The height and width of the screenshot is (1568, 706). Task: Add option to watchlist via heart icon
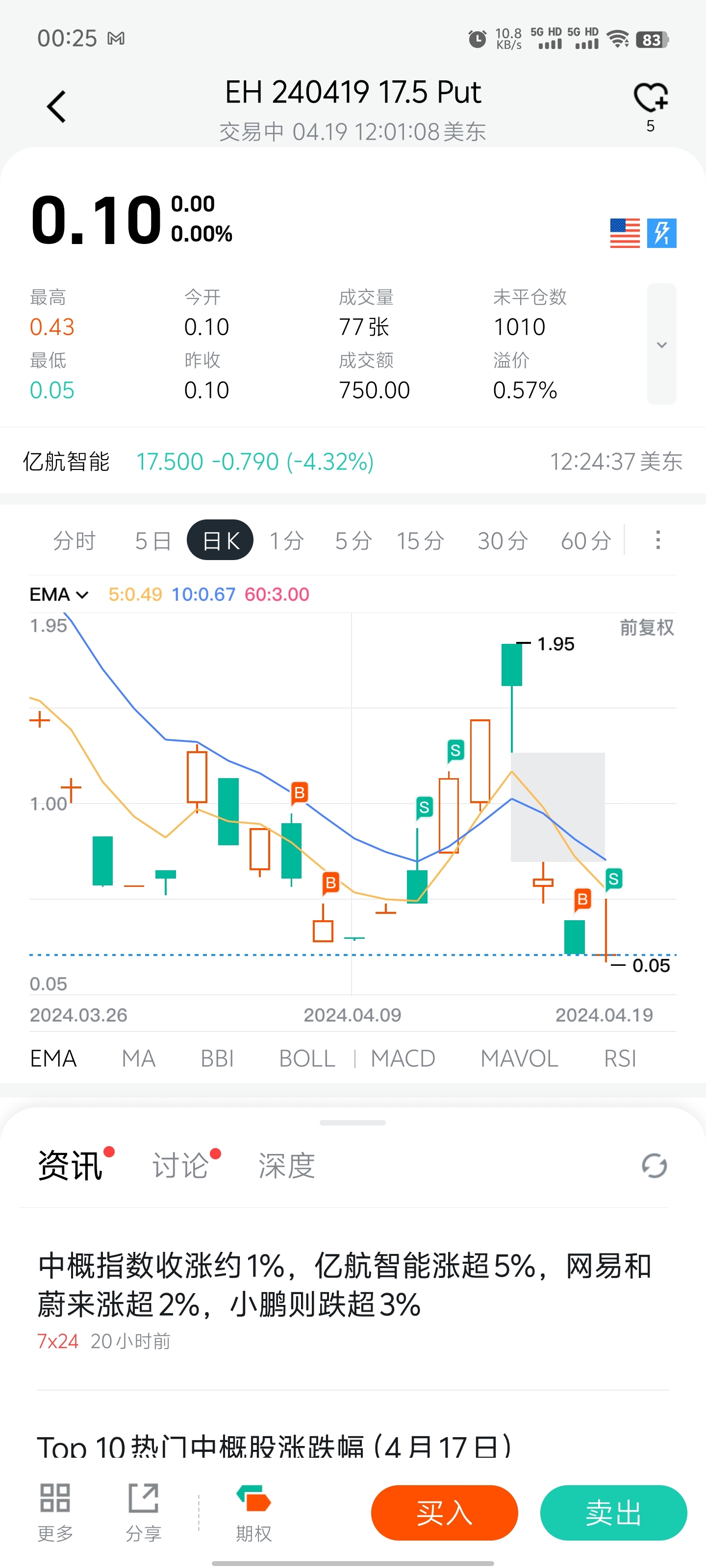click(650, 98)
